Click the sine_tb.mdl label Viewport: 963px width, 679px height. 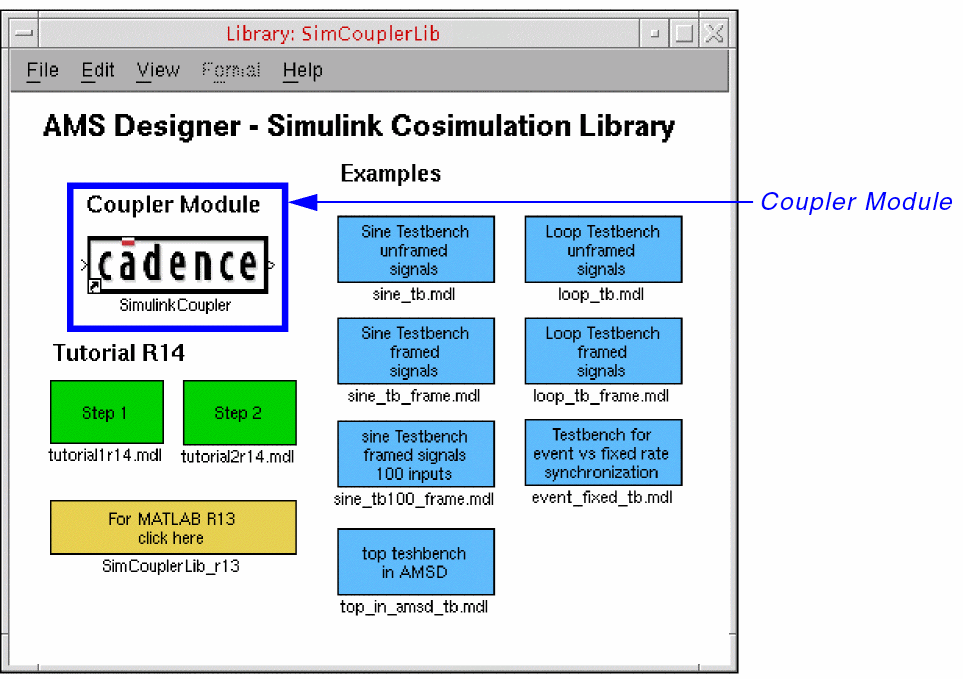[x=414, y=295]
